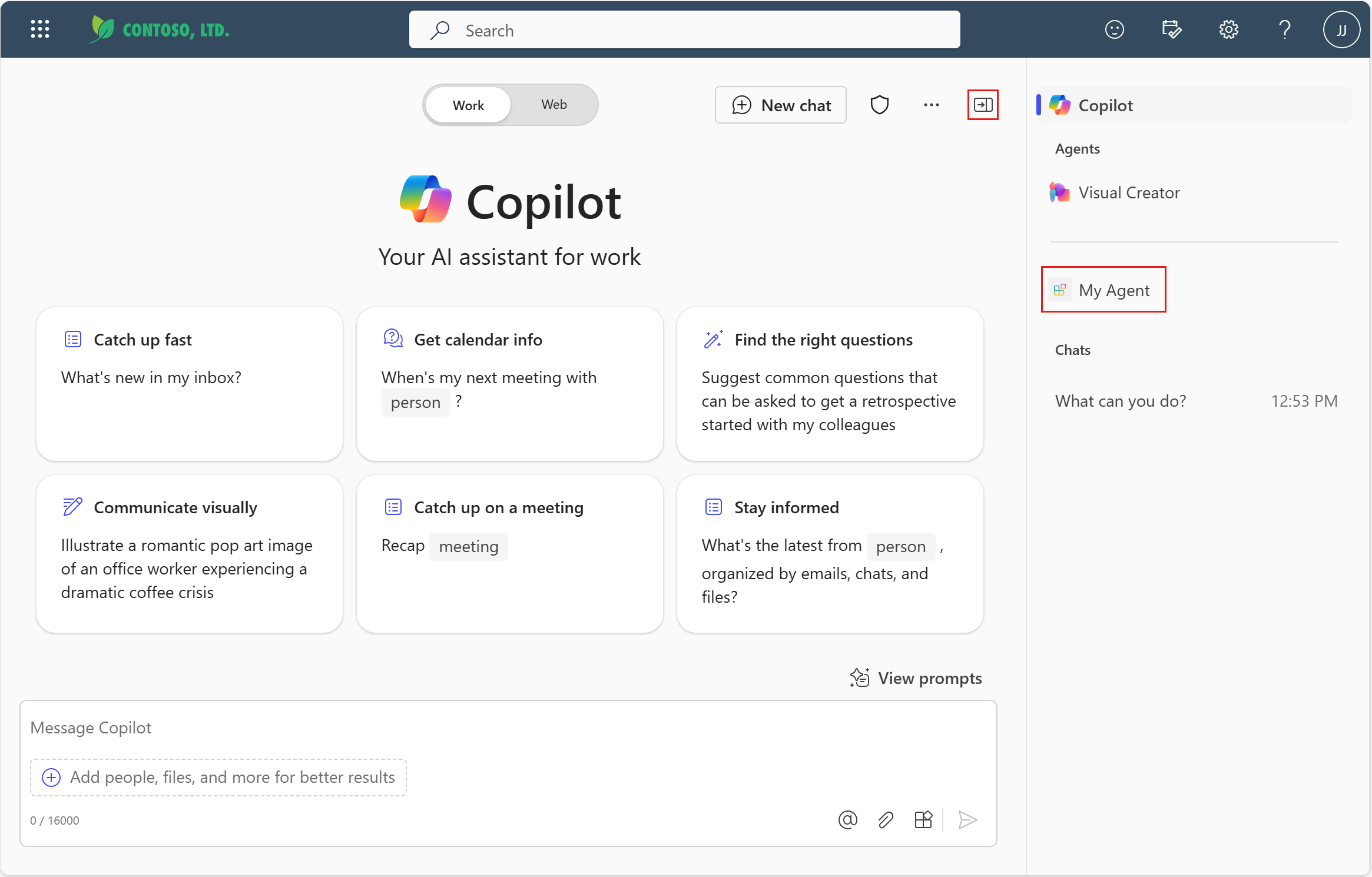
Task: Switch to Work mode toggle
Action: point(468,104)
